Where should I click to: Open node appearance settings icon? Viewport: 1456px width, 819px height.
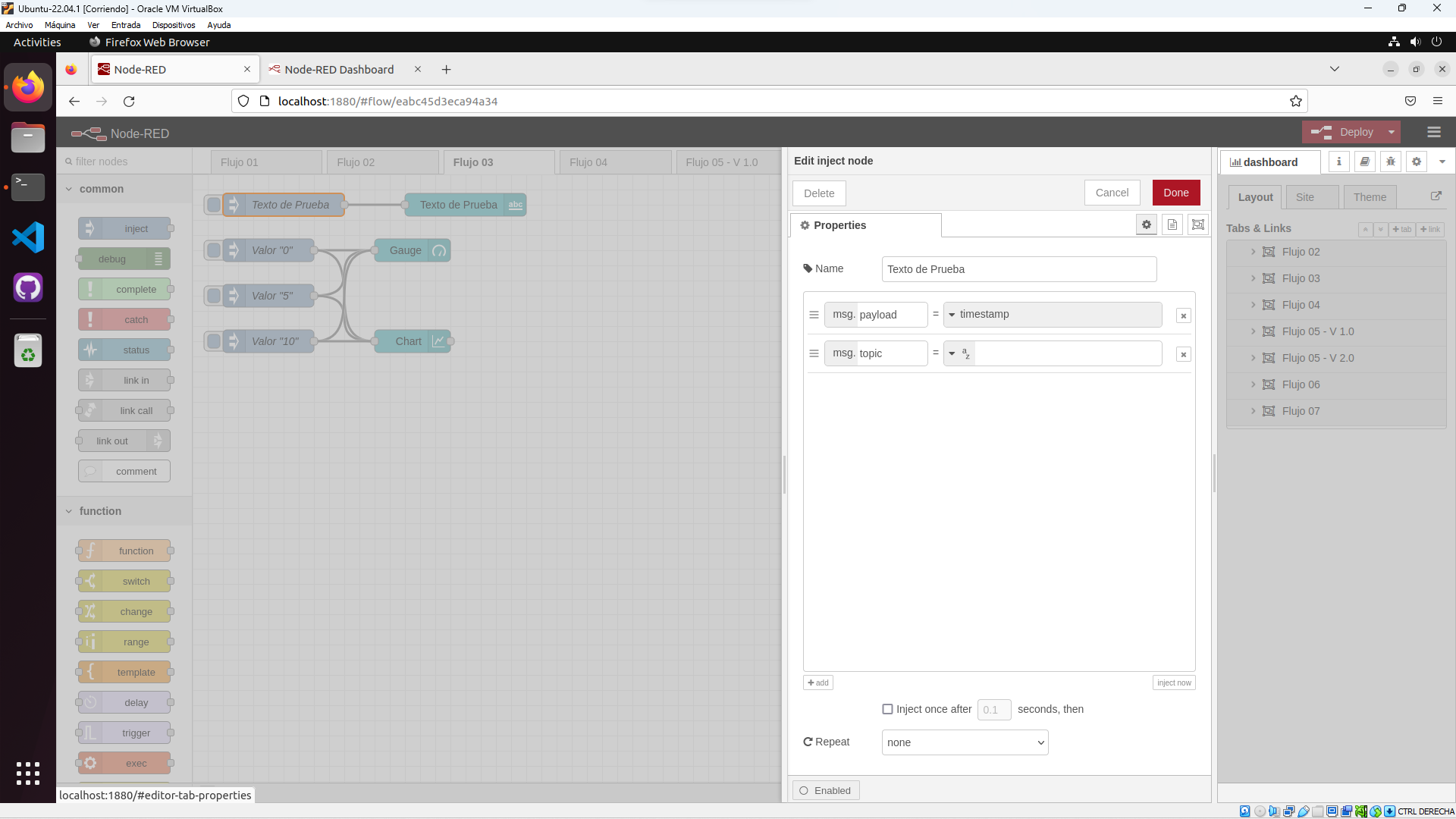click(x=1198, y=224)
